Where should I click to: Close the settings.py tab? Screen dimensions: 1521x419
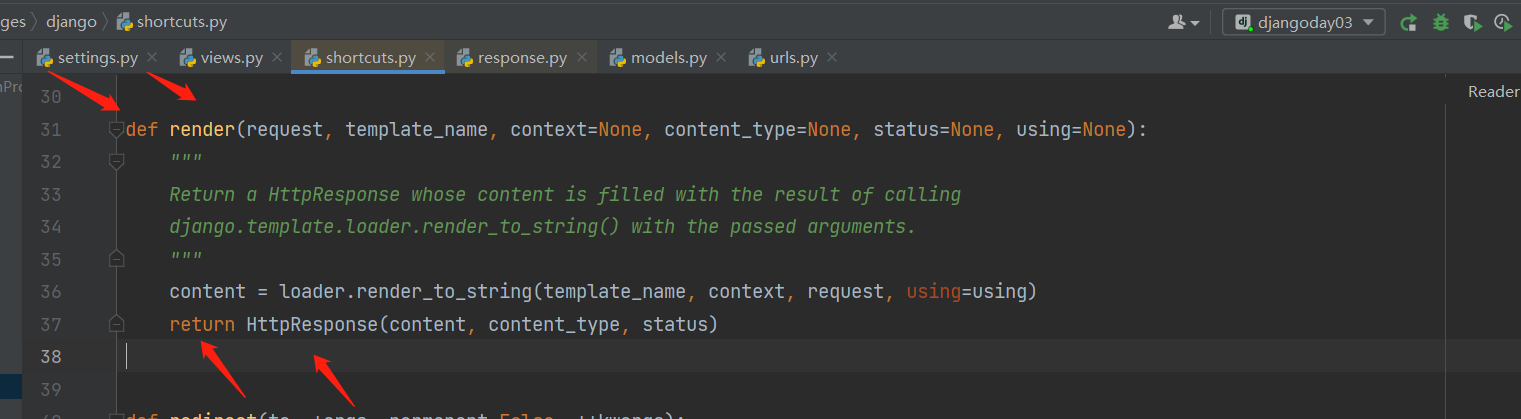tap(152, 58)
